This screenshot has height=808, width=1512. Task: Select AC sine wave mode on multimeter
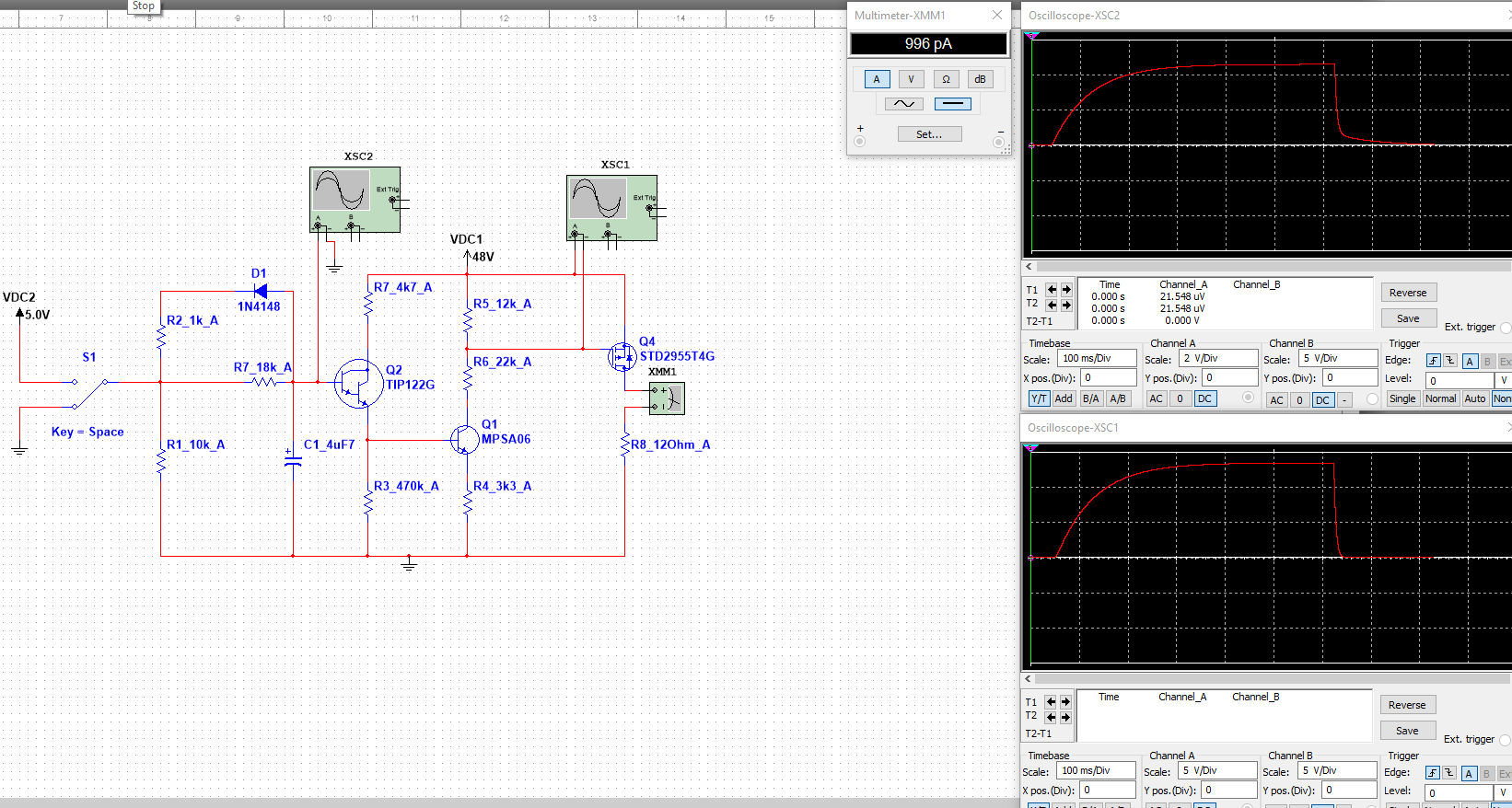(903, 104)
